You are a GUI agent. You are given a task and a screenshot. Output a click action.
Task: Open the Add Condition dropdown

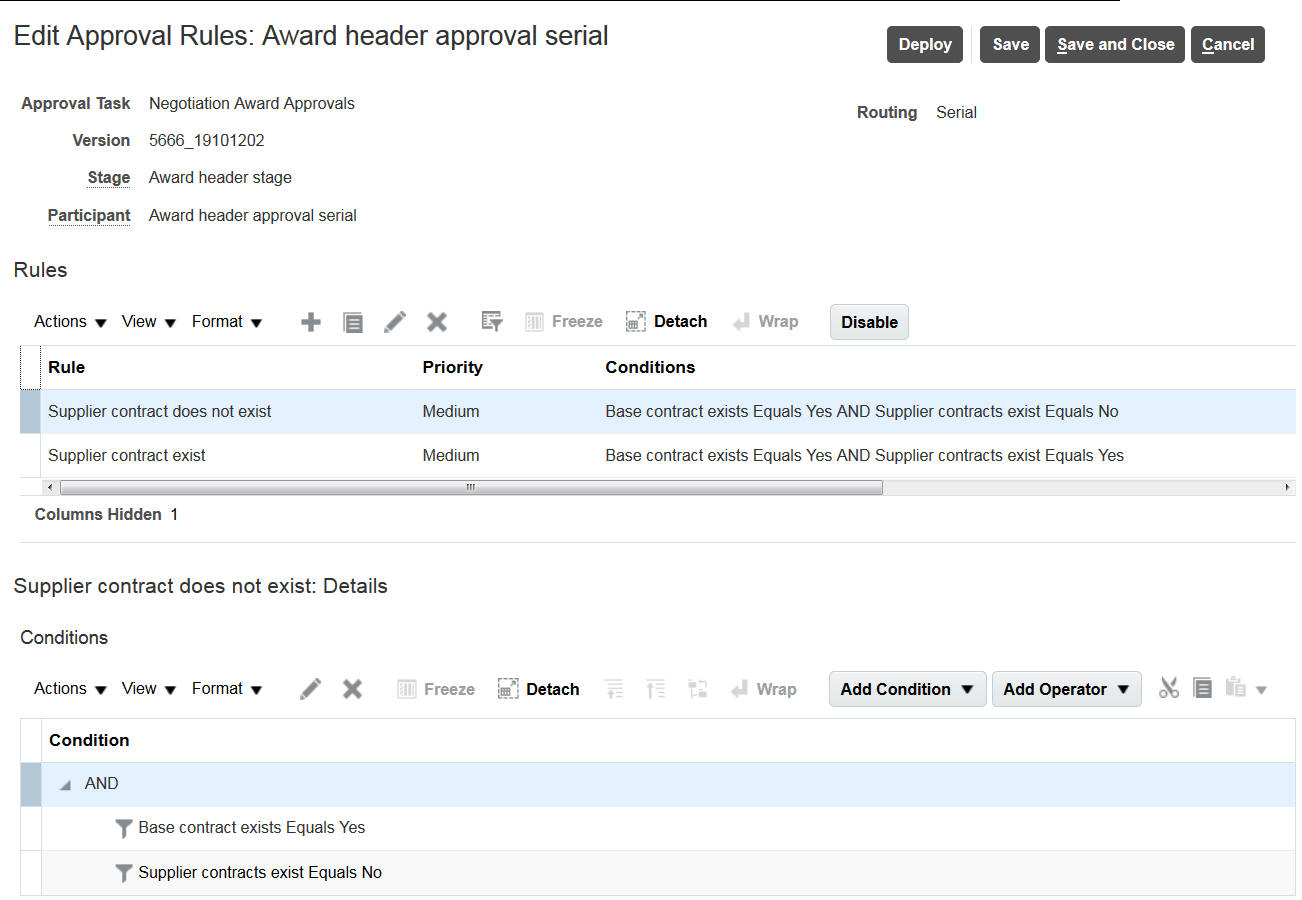click(905, 688)
